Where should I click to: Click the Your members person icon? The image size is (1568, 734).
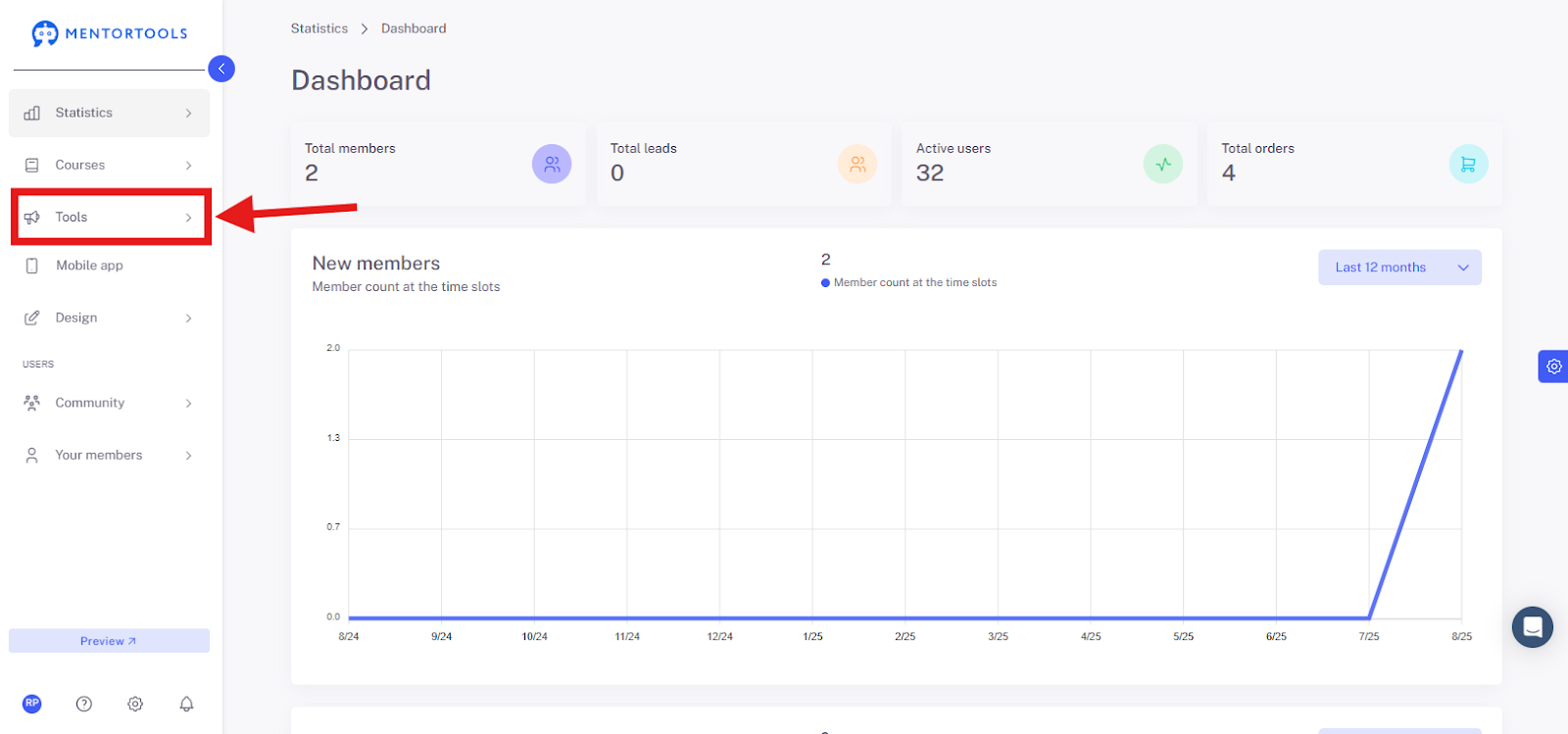point(32,456)
